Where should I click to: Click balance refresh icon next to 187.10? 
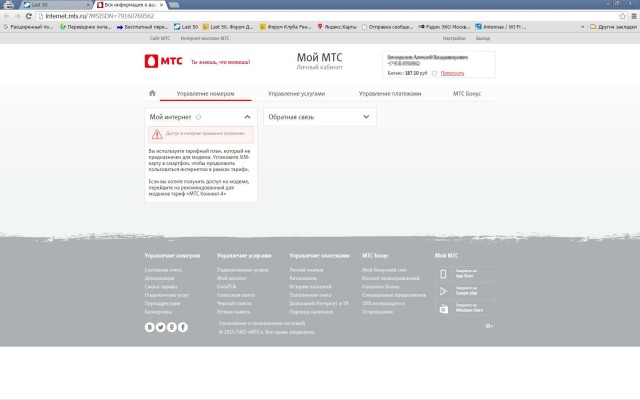point(434,73)
